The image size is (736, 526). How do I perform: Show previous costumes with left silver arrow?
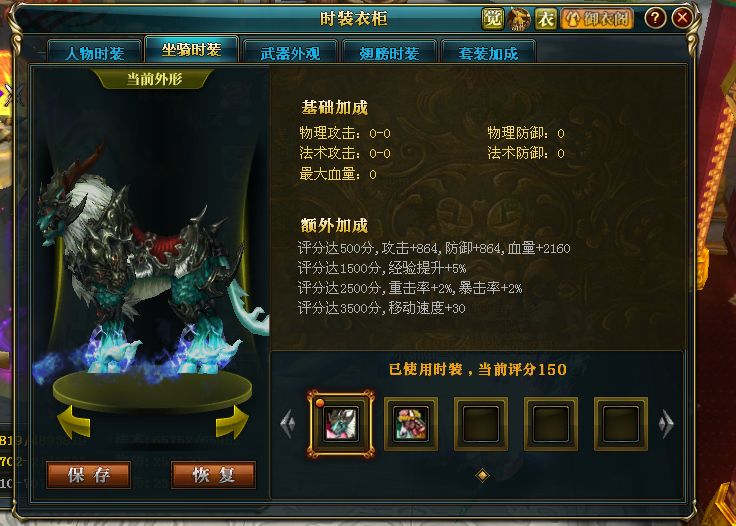tap(288, 424)
